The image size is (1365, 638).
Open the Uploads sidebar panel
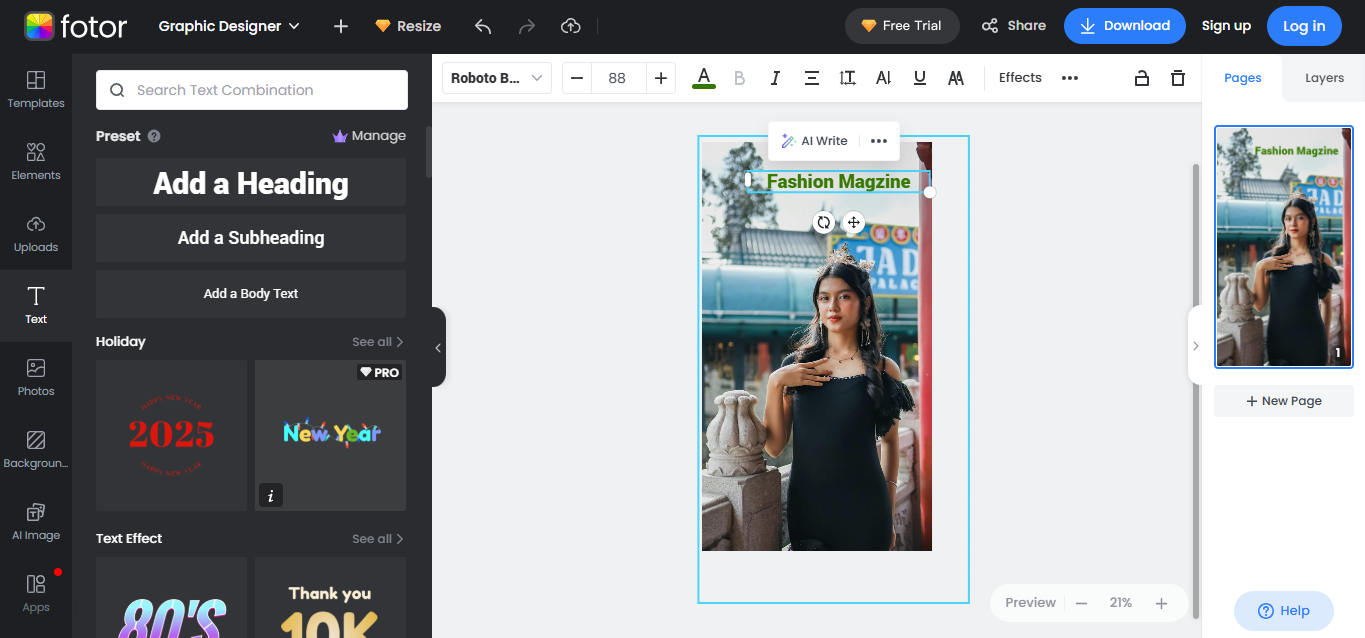(36, 234)
